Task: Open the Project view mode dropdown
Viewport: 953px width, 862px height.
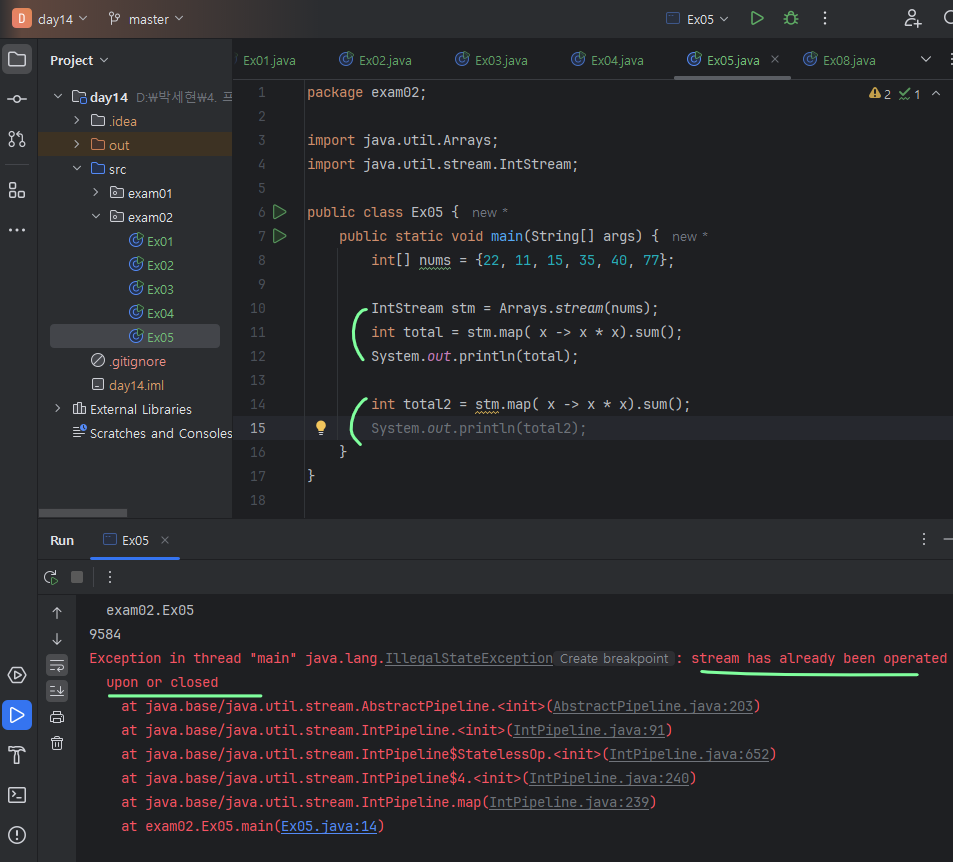Action: (x=79, y=60)
